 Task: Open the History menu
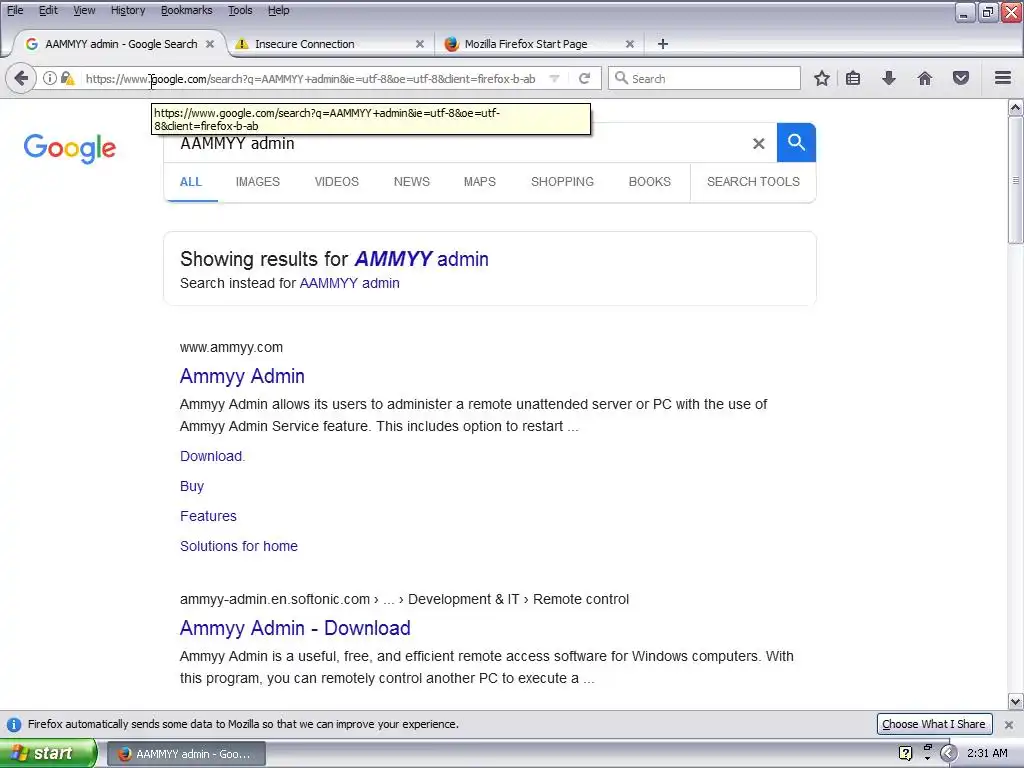(128, 10)
